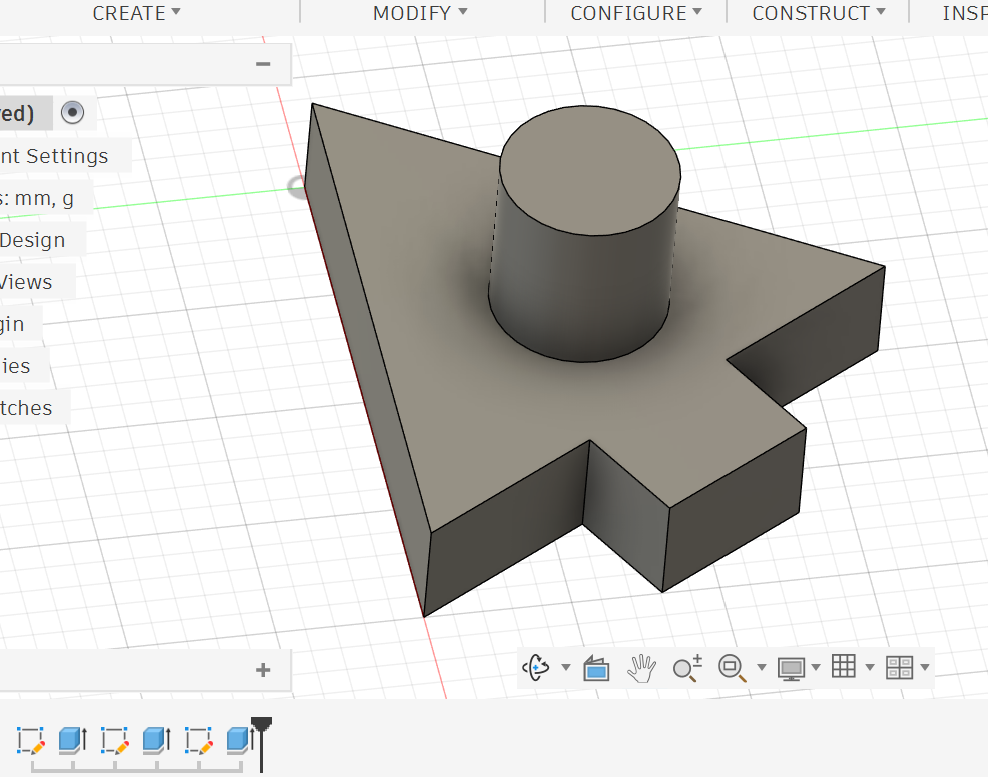Open the CREATE menu
Screen dimensions: 988x777
tap(136, 13)
